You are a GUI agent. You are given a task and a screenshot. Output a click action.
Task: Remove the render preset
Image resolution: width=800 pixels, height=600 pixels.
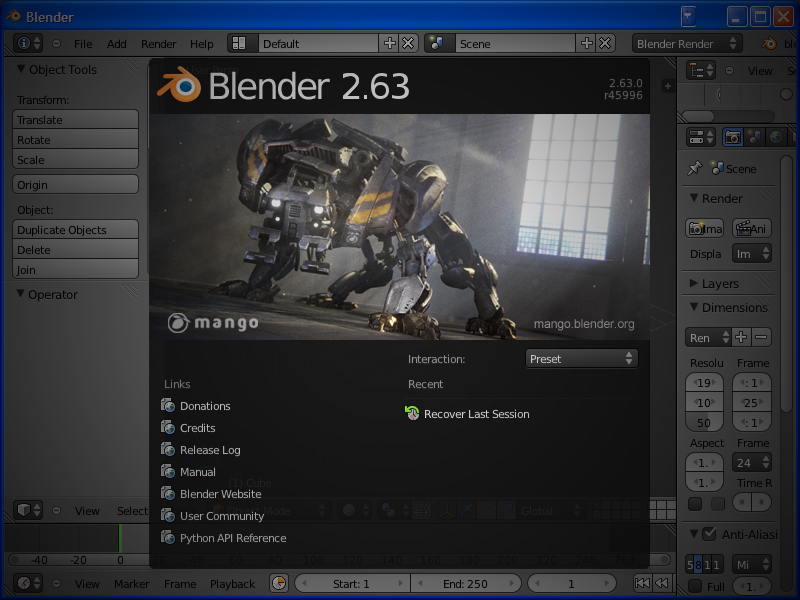(761, 337)
